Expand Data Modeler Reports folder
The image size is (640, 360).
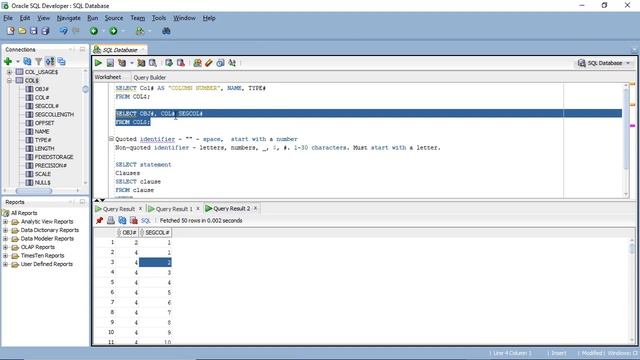coord(5,239)
